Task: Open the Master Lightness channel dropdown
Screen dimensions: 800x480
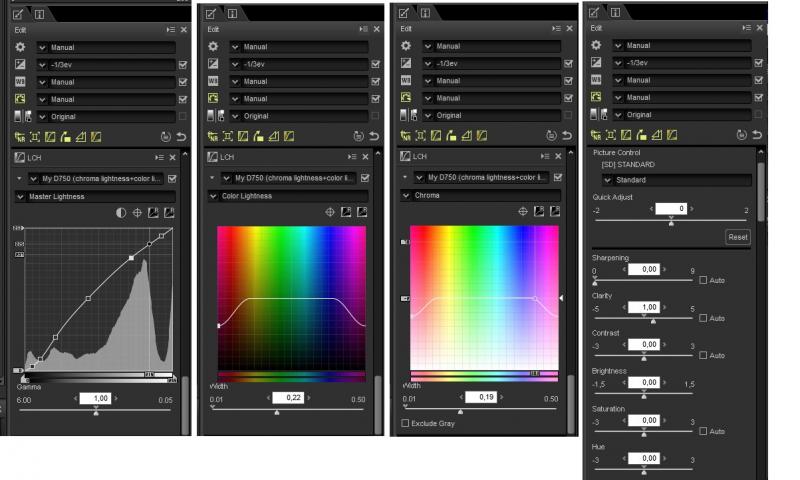Action: (x=95, y=196)
